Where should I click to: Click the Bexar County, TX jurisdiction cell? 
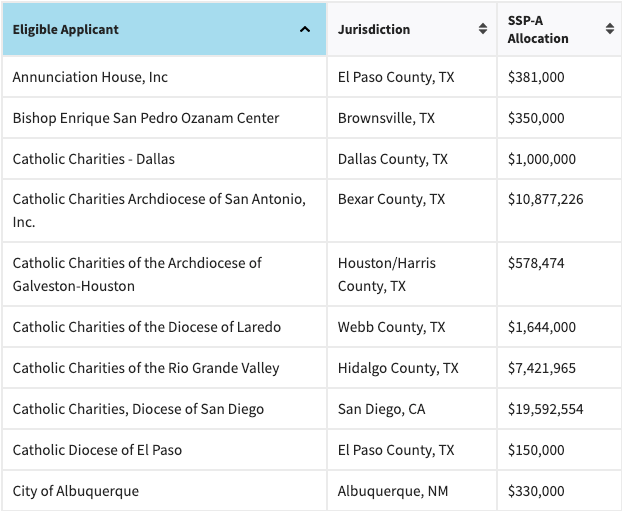pos(412,211)
